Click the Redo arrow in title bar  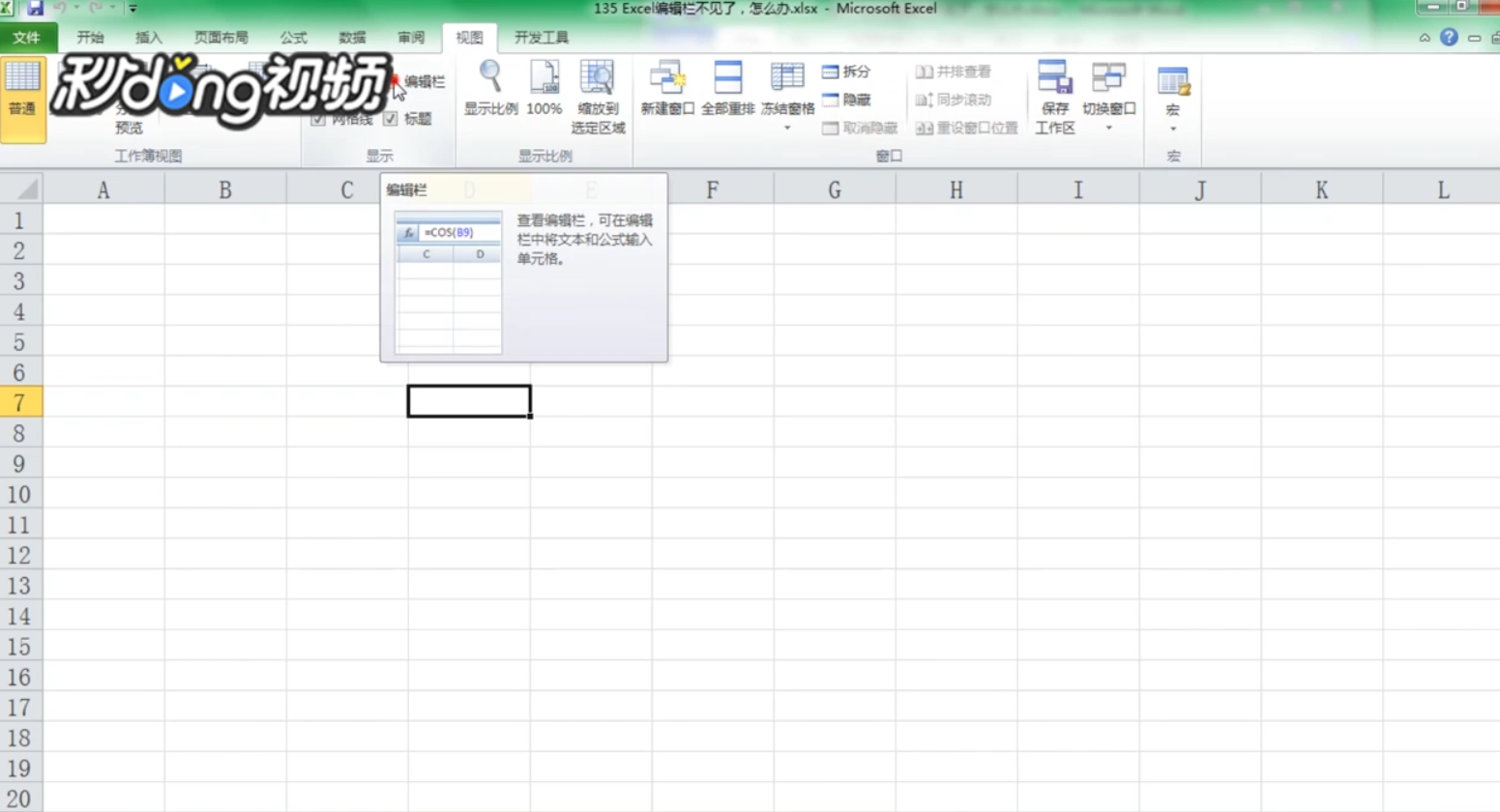pyautogui.click(x=96, y=8)
